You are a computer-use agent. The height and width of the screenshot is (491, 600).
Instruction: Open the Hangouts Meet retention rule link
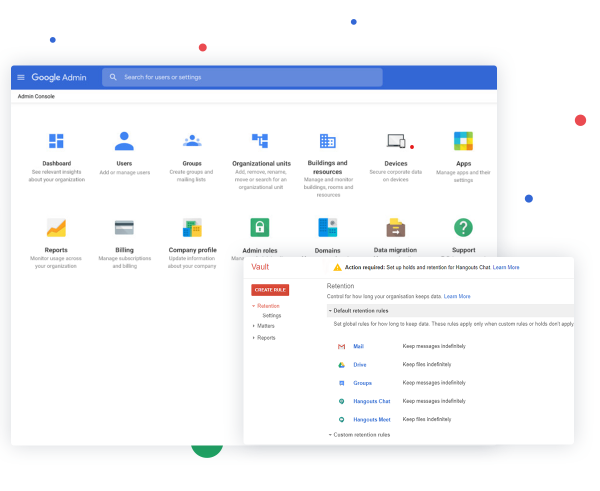372,419
